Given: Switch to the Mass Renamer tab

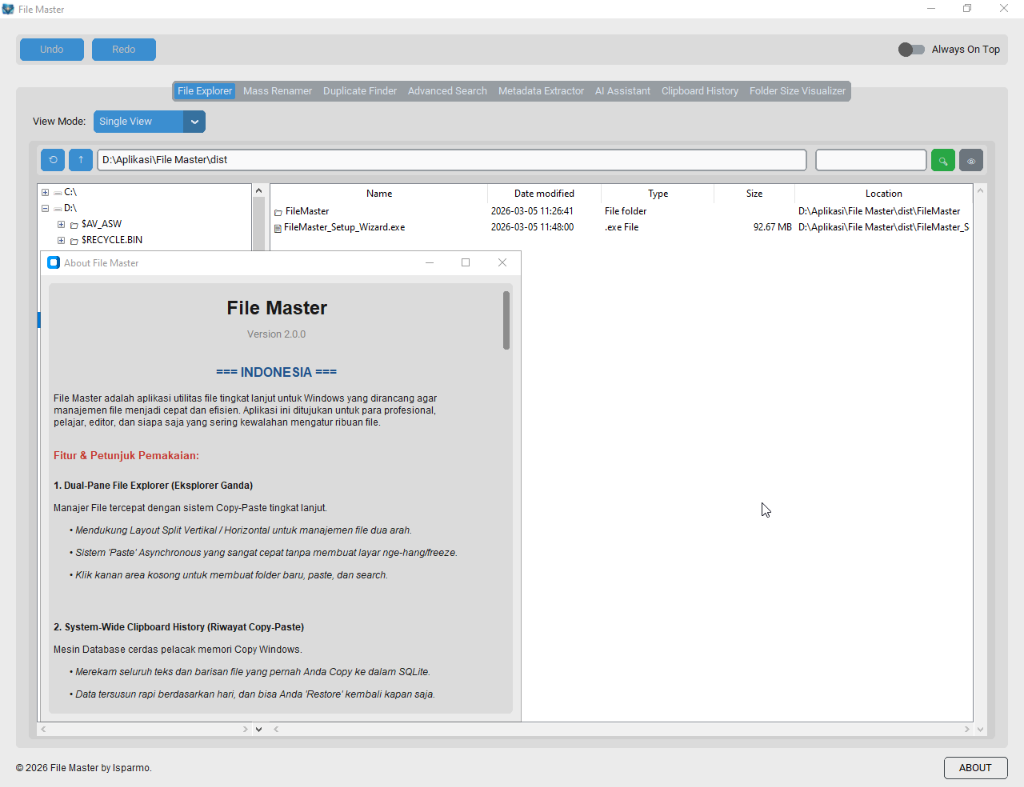Looking at the screenshot, I should coord(277,90).
